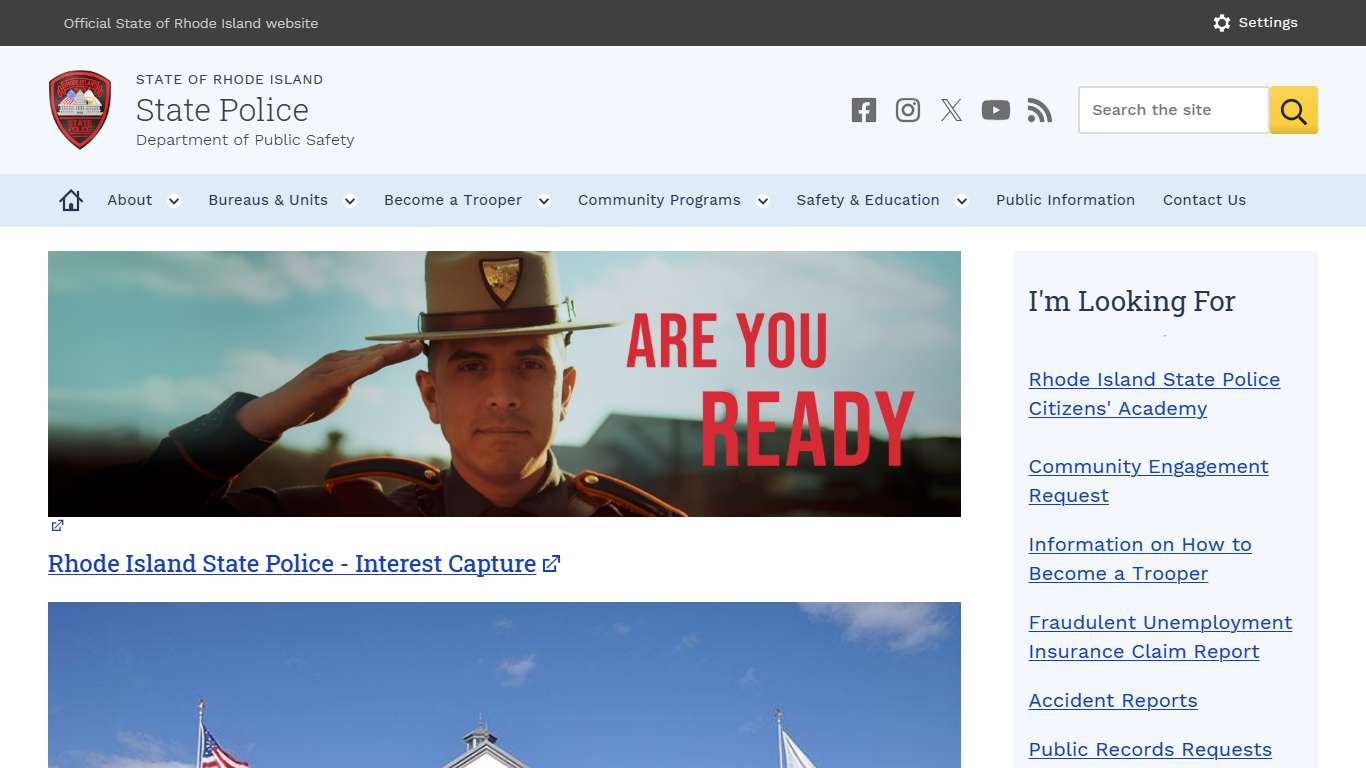Open the Contact Us menu item
The image size is (1366, 768).
(x=1204, y=200)
